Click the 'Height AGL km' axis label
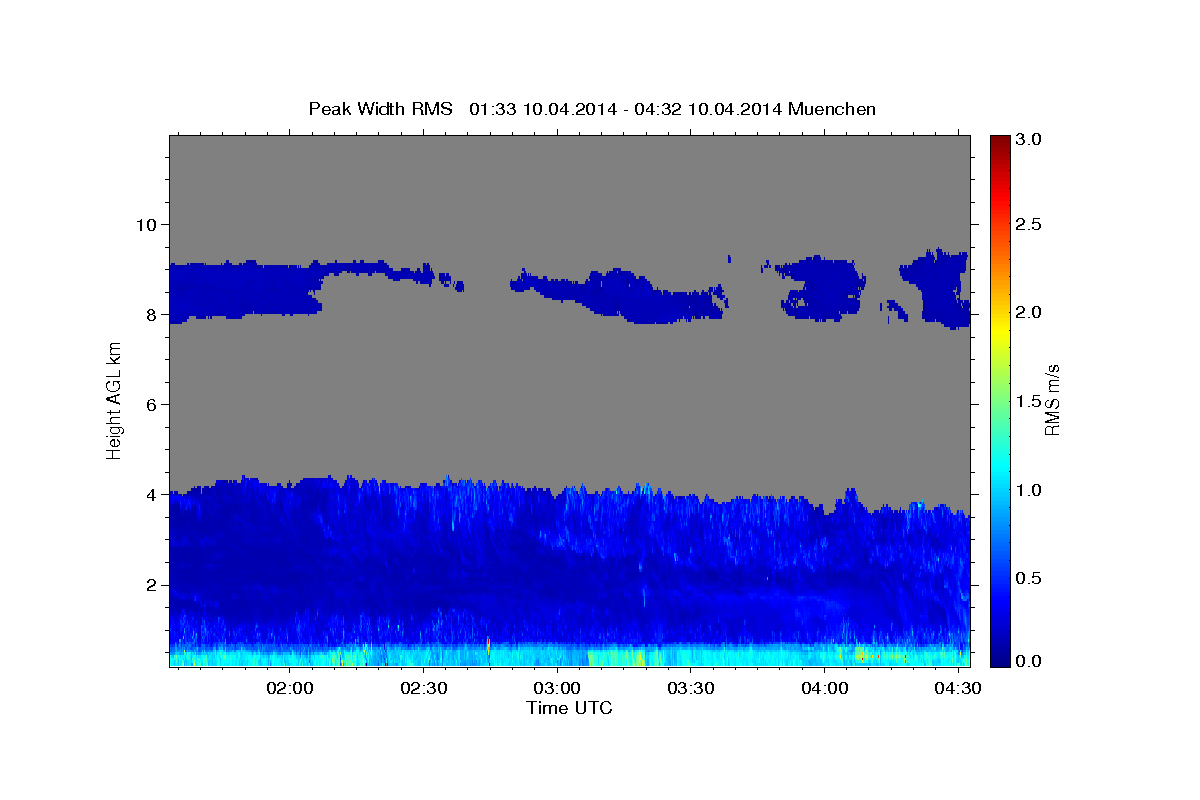 pos(115,400)
